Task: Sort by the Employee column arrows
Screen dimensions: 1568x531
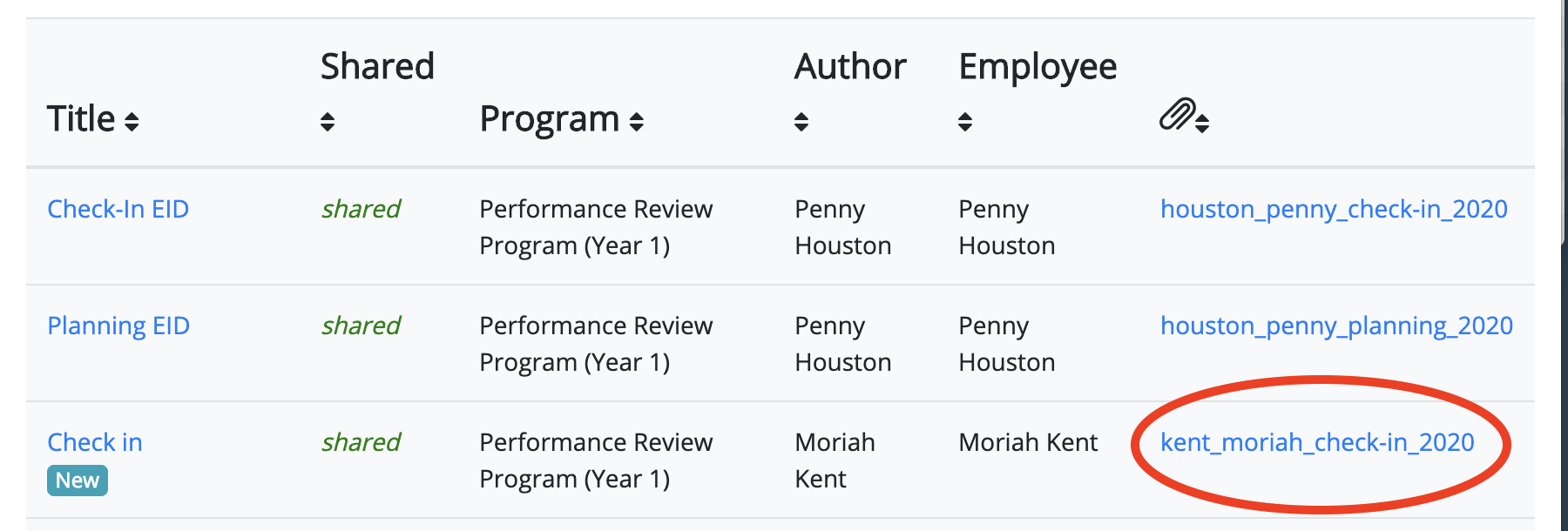Action: (x=965, y=122)
